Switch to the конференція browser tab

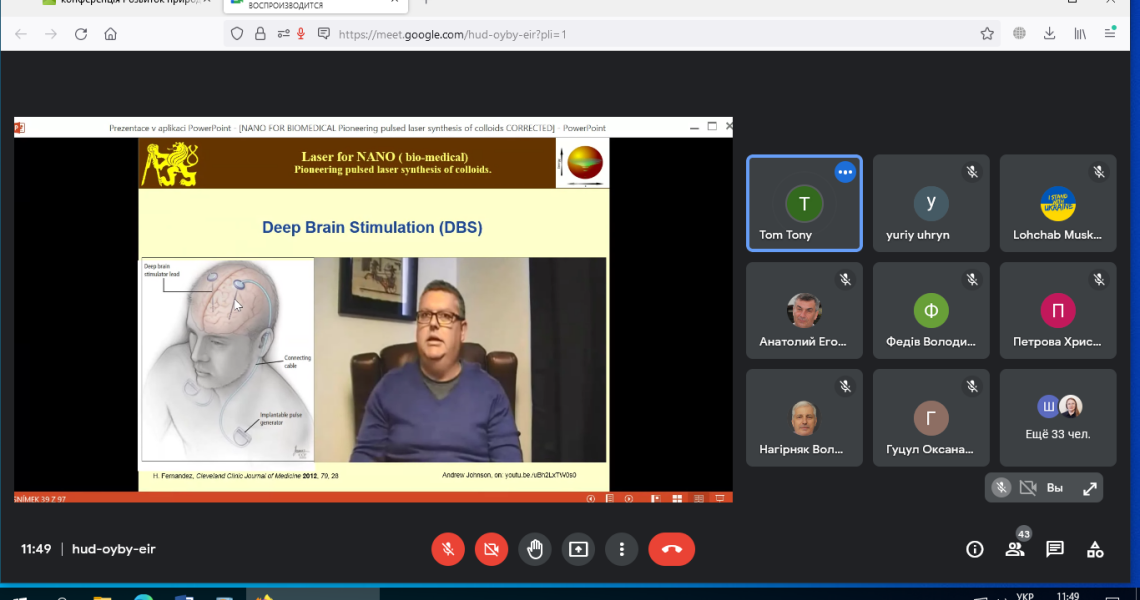click(x=124, y=4)
